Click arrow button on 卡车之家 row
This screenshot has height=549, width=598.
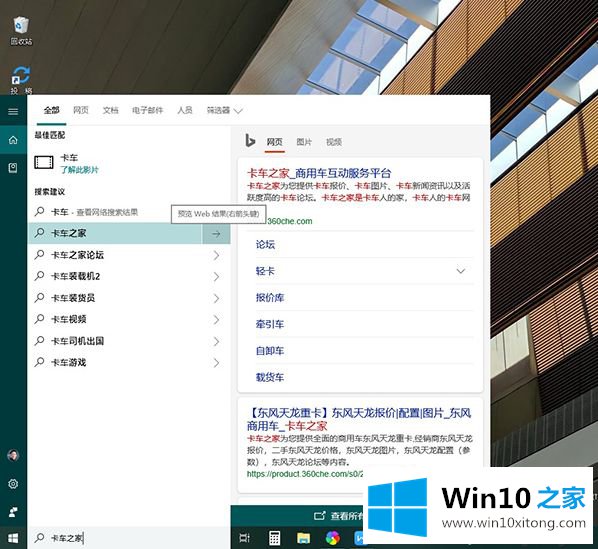216,234
